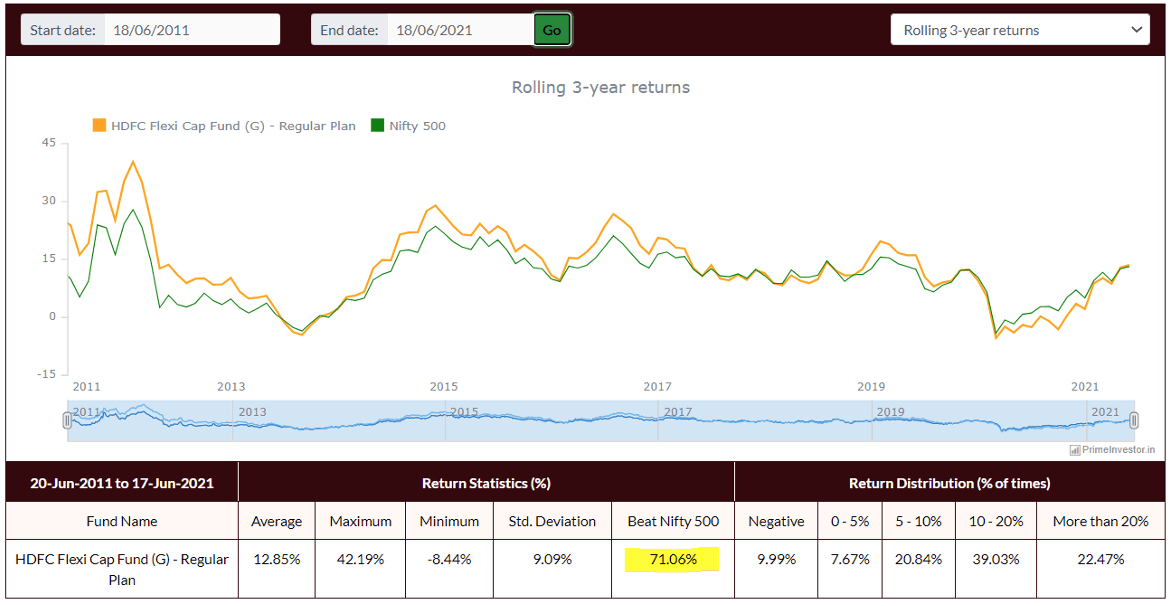Click the Maximum column header
Image resolution: width=1173 pixels, height=606 pixels.
360,521
